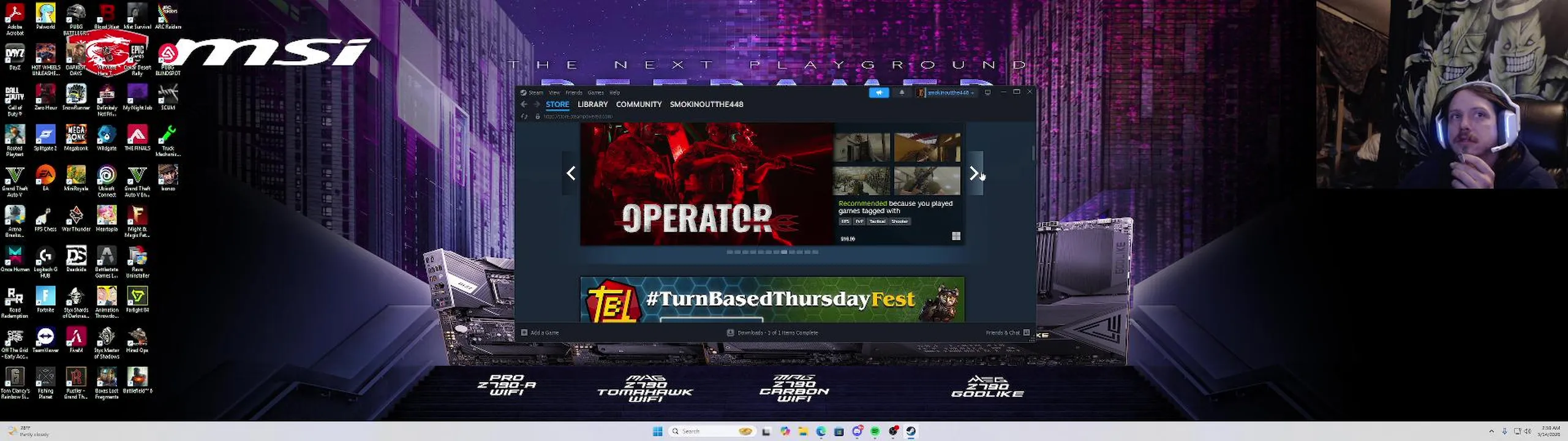This screenshot has width=1568, height=441.
Task: Select the last carousel page indicator
Action: tap(815, 252)
